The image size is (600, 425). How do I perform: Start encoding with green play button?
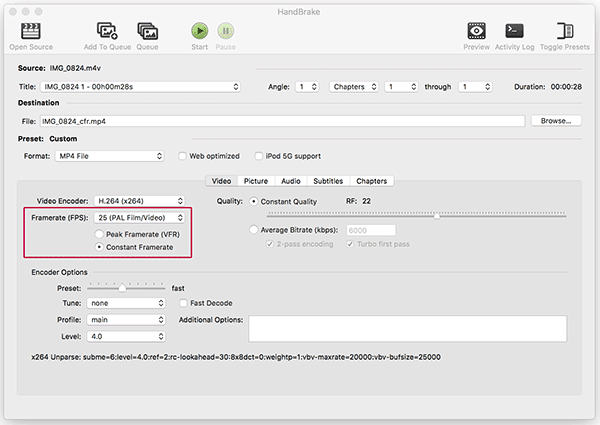(x=199, y=31)
